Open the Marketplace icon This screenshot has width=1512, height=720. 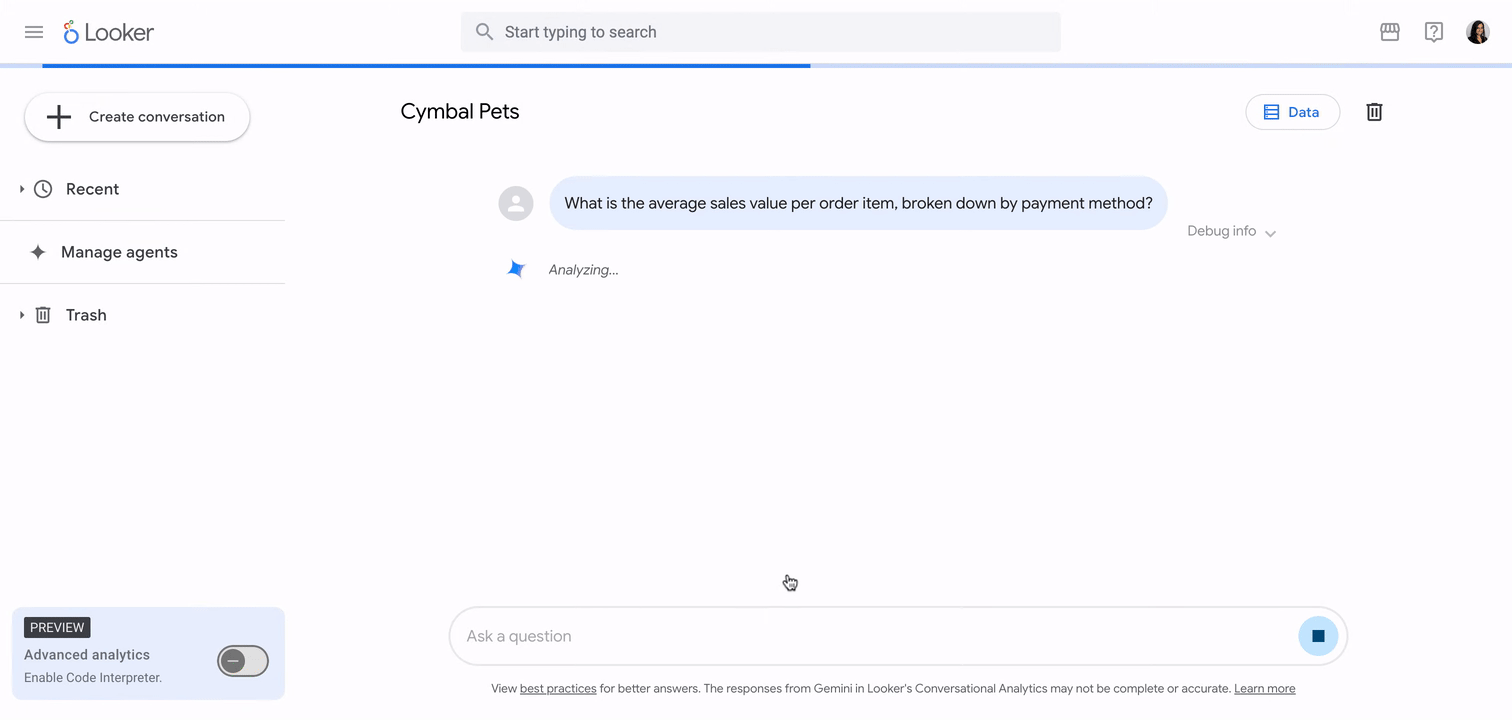tap(1390, 32)
